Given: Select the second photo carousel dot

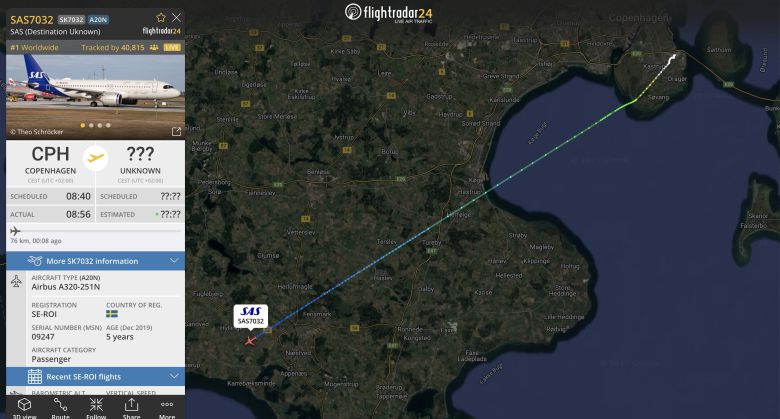Looking at the screenshot, I should tap(91, 125).
